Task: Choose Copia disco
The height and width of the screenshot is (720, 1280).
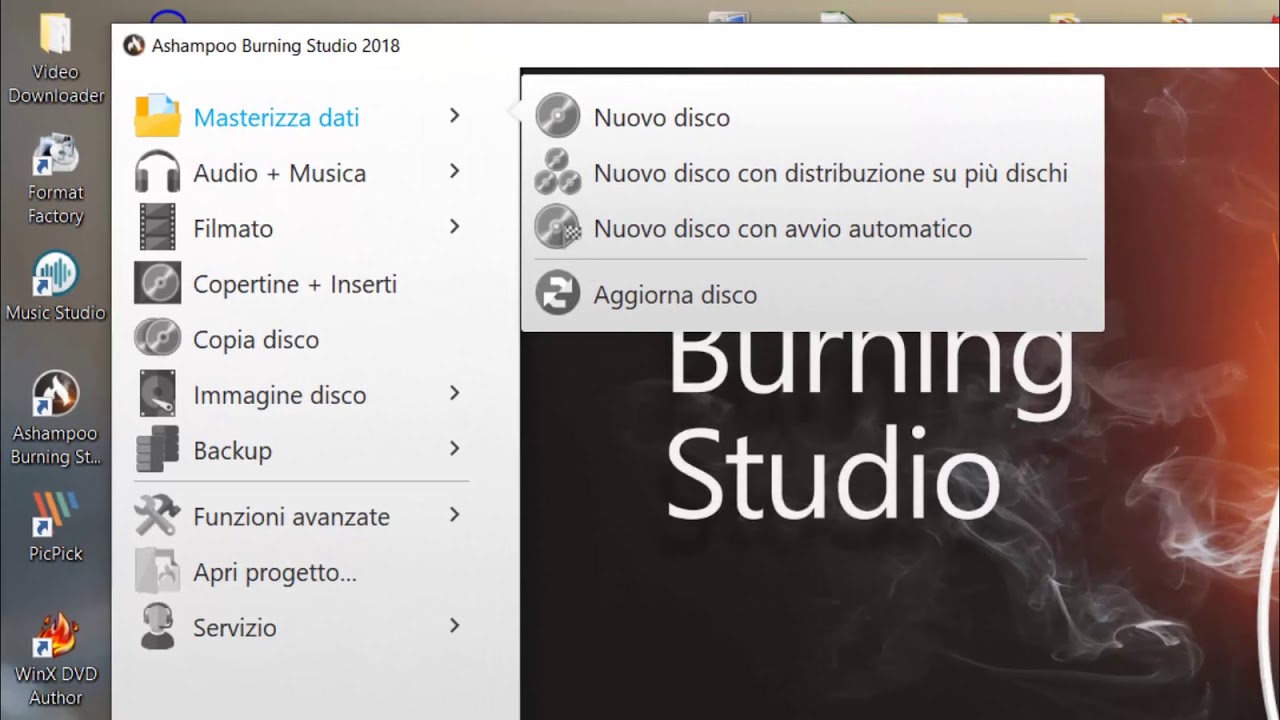Action: point(300,339)
